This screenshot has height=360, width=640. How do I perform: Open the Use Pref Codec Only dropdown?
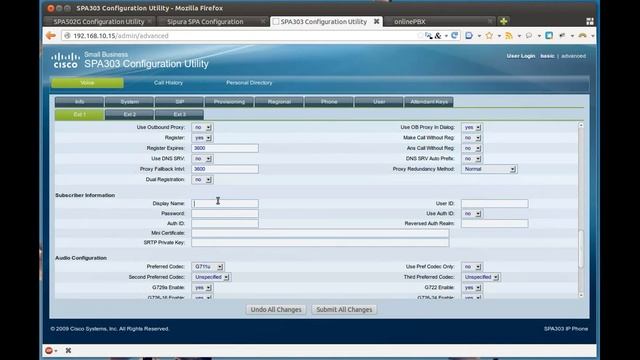point(471,267)
